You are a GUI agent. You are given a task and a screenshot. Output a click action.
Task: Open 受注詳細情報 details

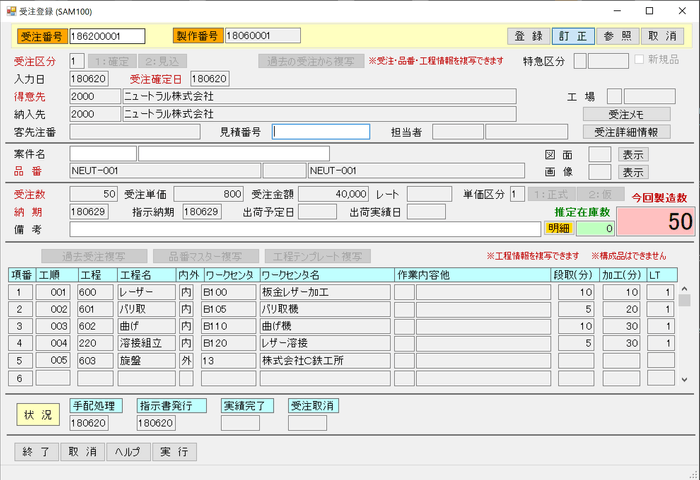point(626,132)
